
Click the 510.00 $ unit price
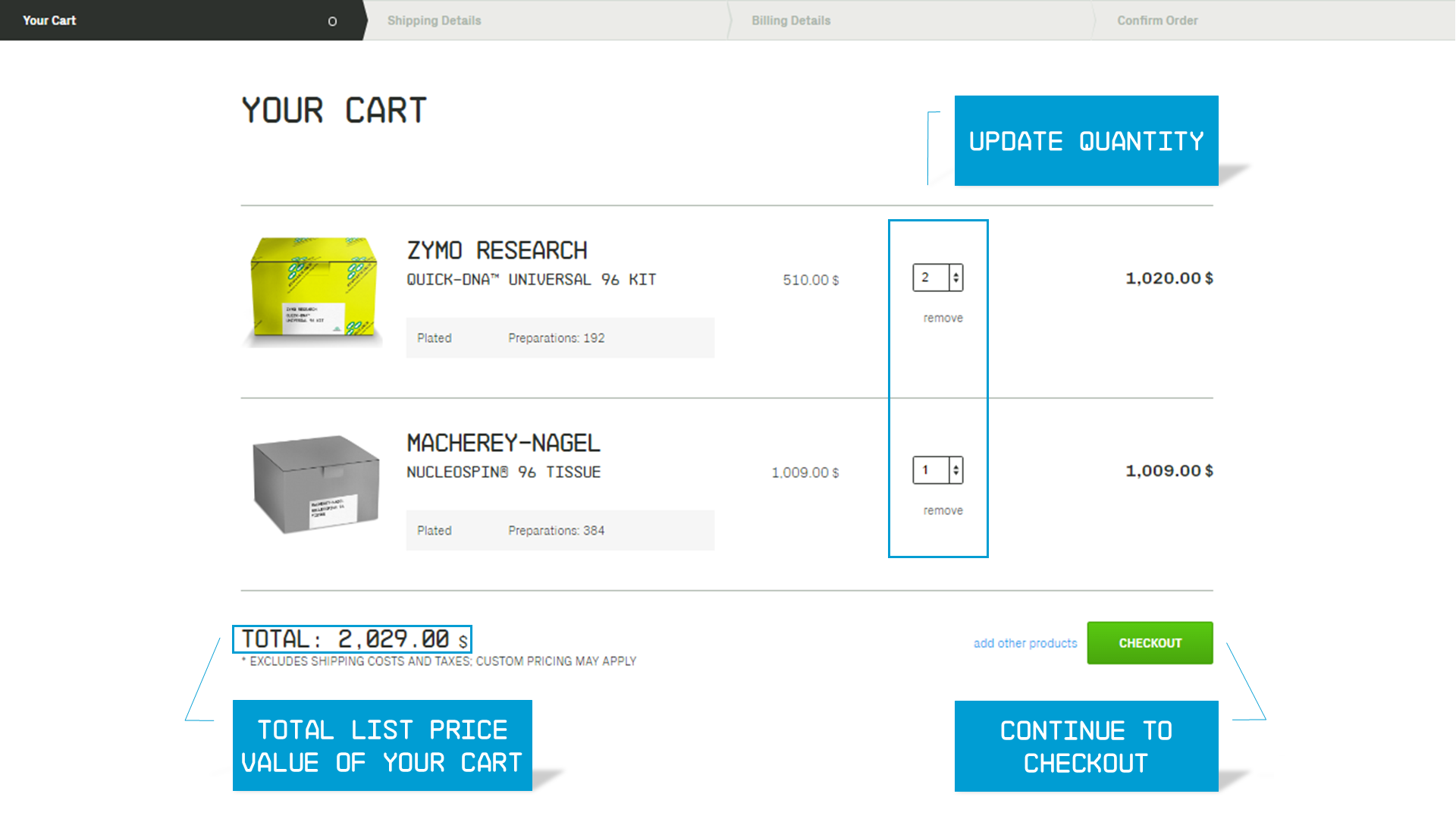tap(811, 280)
